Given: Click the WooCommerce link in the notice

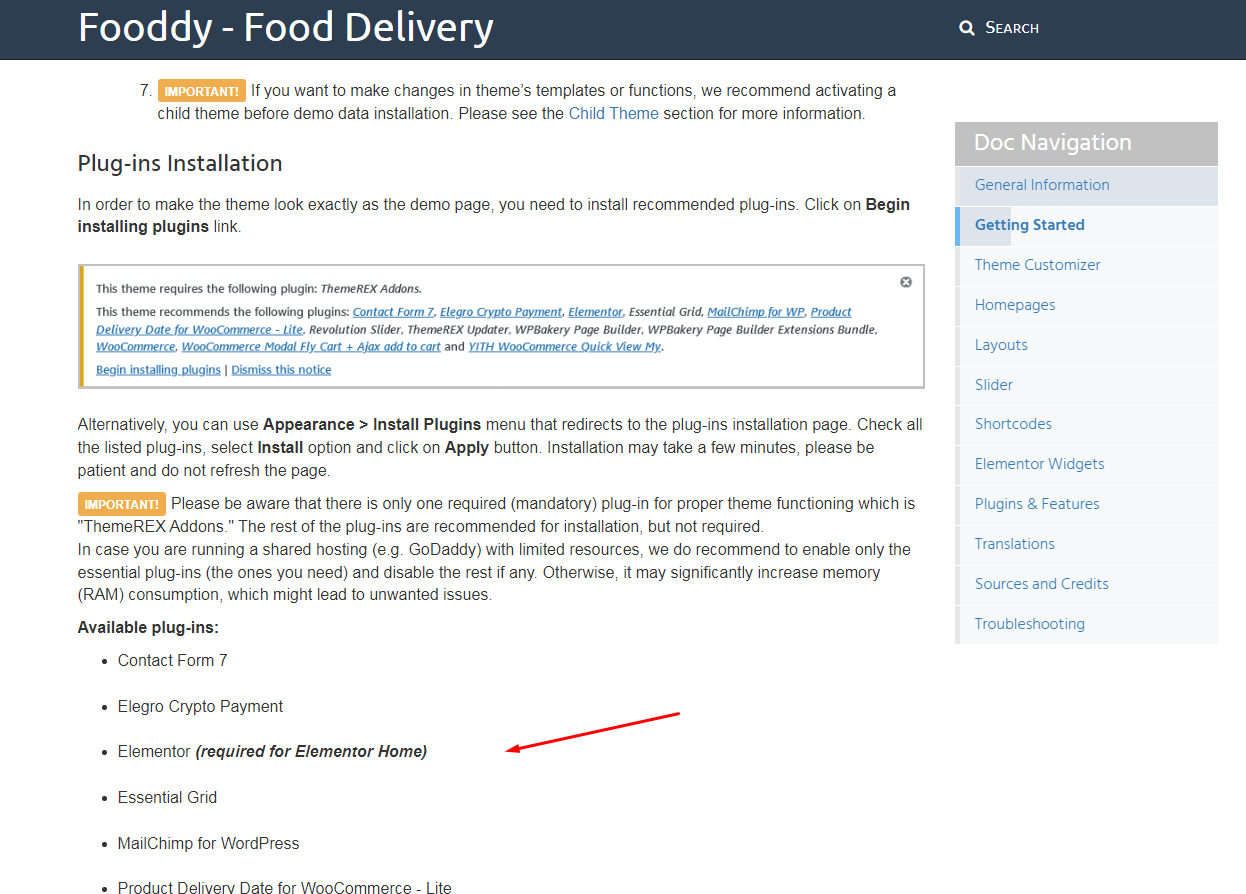Looking at the screenshot, I should (136, 347).
